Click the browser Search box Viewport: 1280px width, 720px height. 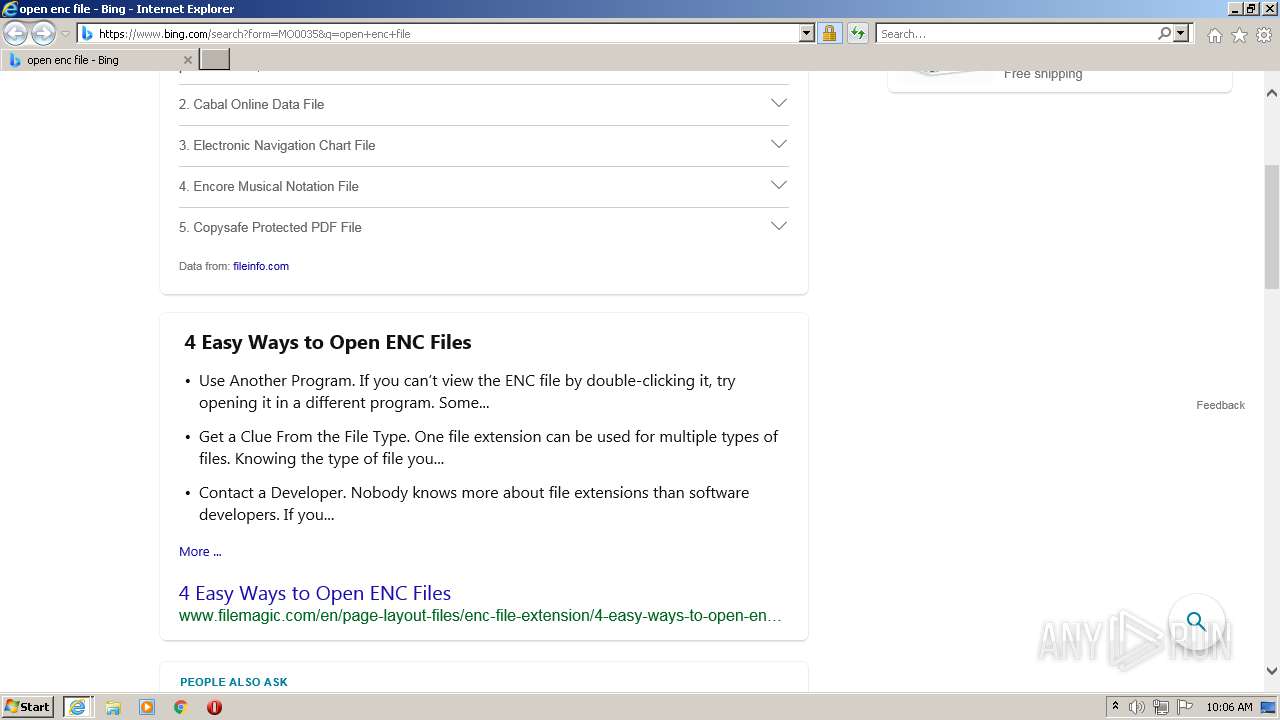point(1016,34)
